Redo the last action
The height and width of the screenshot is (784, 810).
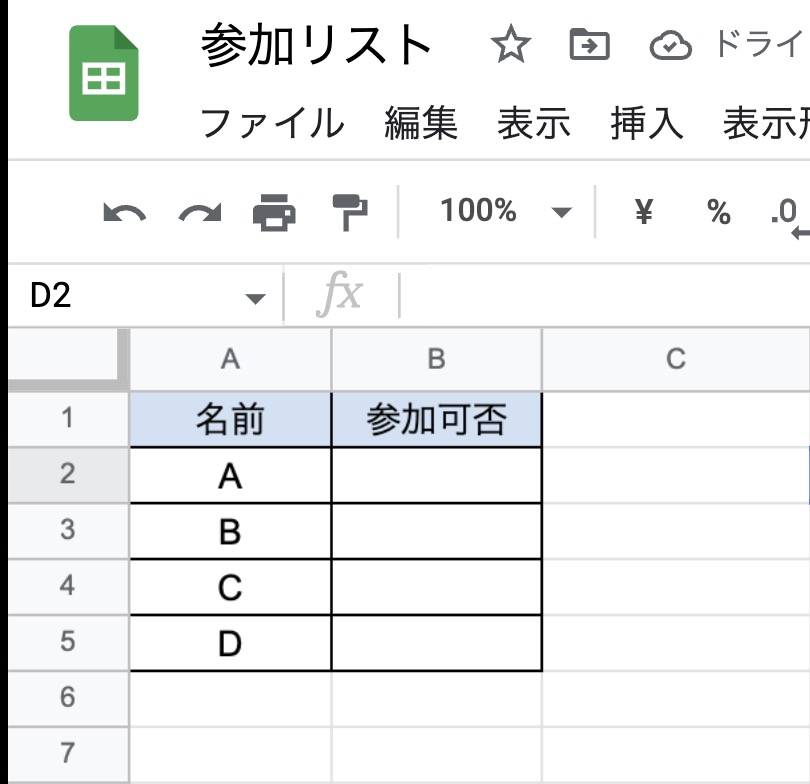(200, 212)
